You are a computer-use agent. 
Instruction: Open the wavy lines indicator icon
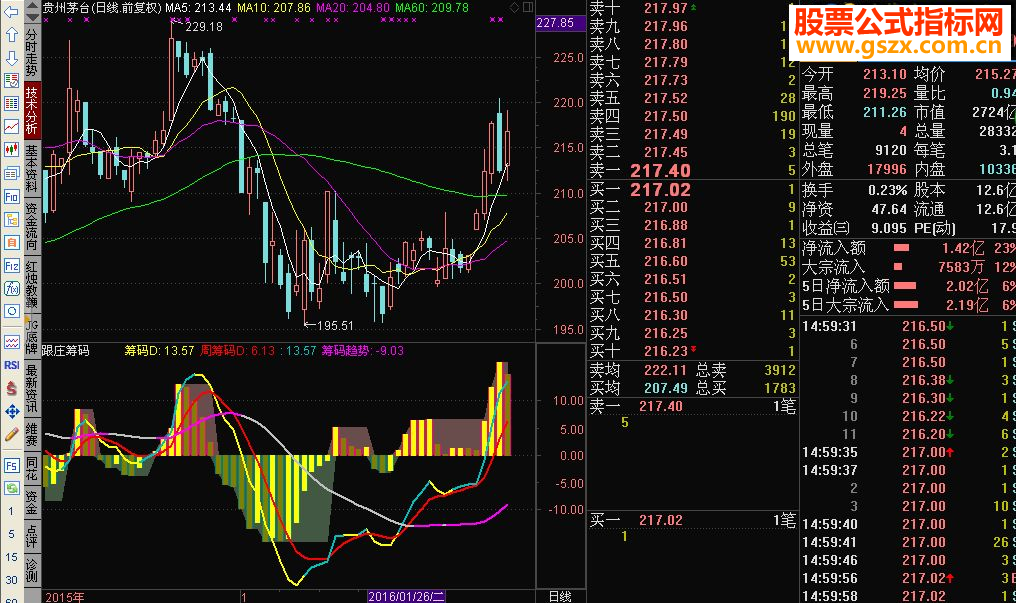12,341
